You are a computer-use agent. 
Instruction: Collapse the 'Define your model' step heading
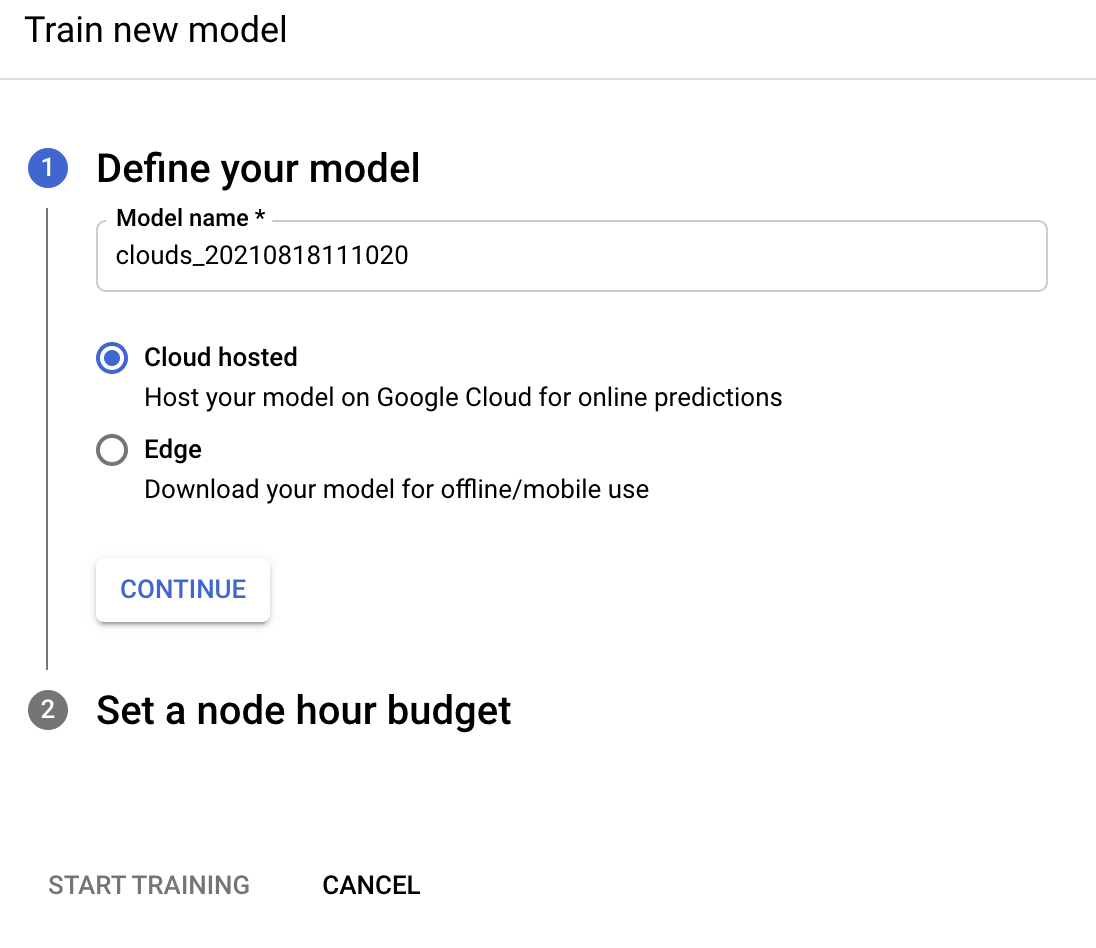[258, 169]
